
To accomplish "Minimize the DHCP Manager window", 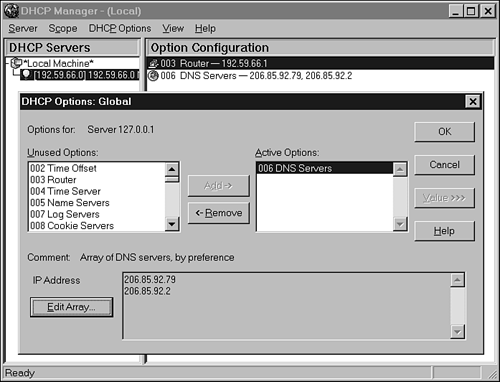I will (x=456, y=11).
